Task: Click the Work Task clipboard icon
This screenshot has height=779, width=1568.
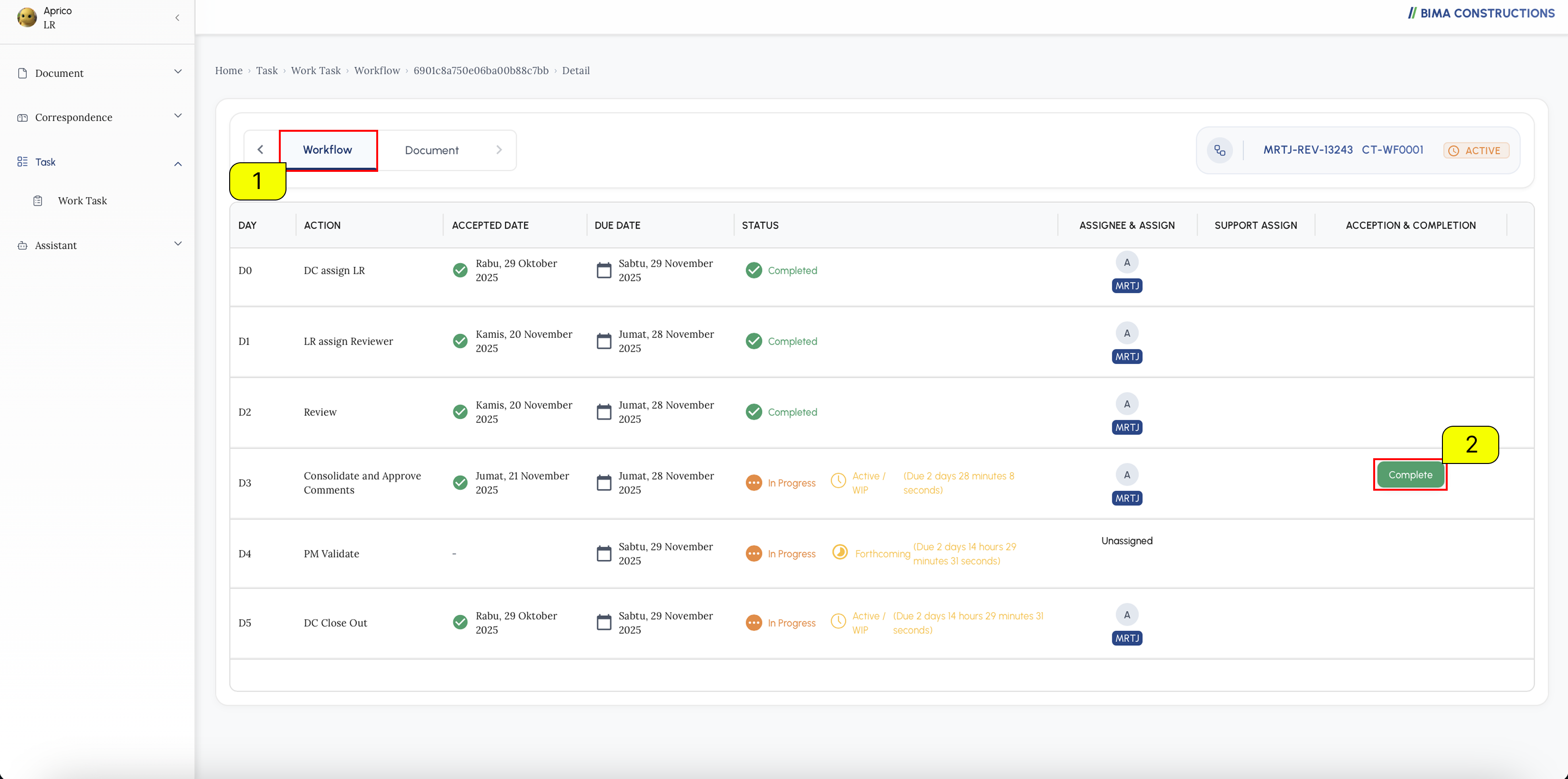Action: (x=38, y=201)
